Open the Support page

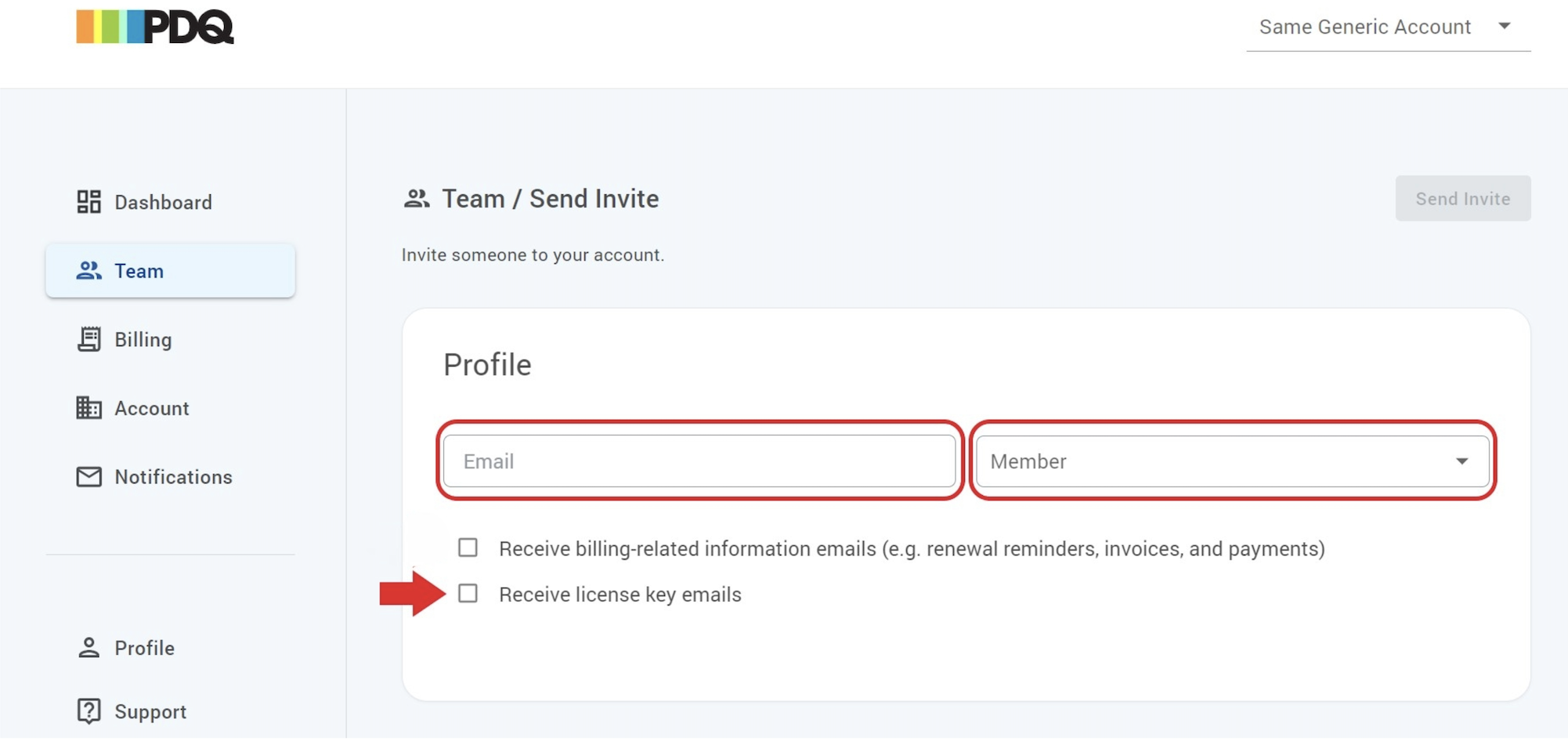click(x=170, y=711)
